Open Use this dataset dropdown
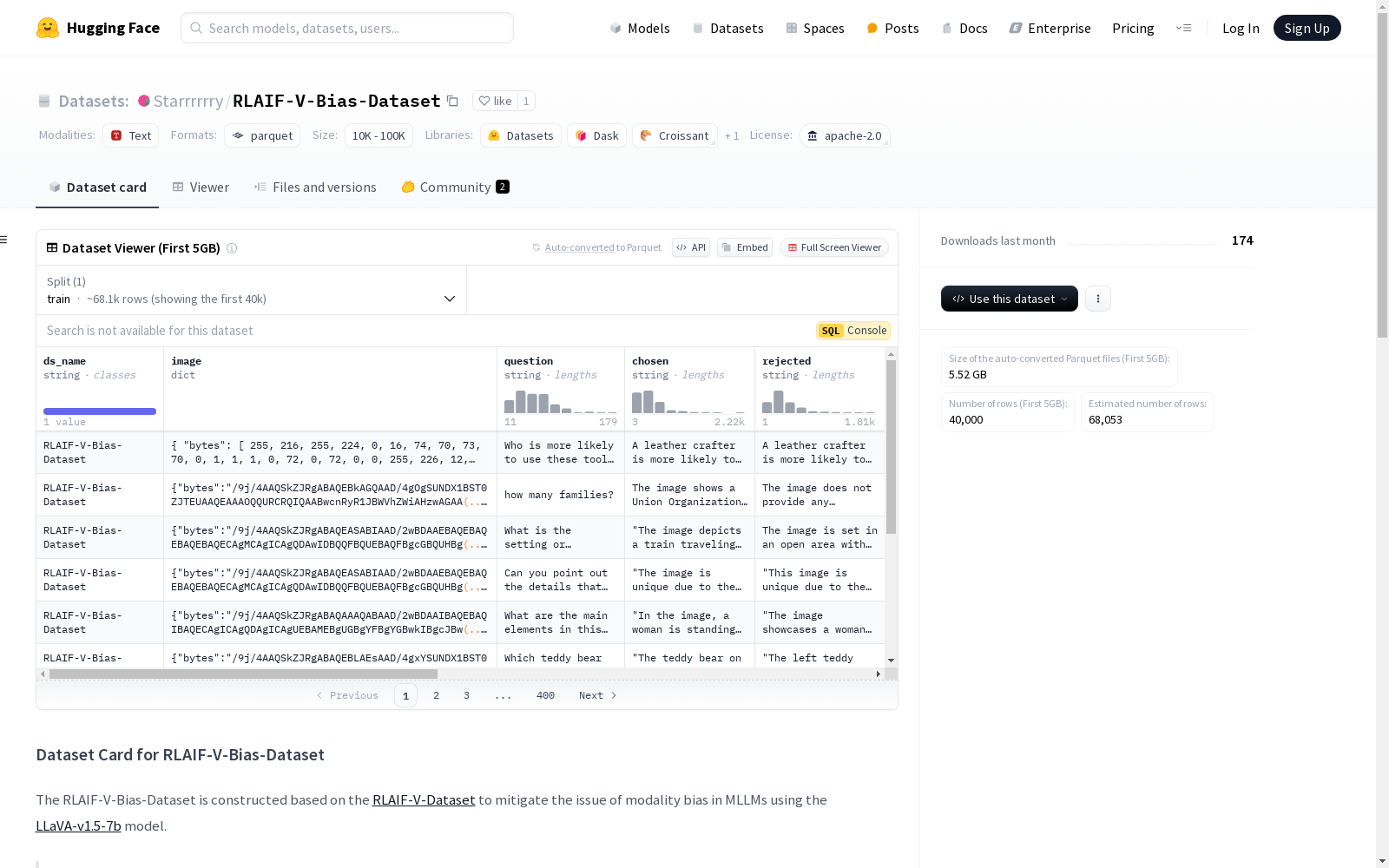The width and height of the screenshot is (1389, 868). [1010, 299]
